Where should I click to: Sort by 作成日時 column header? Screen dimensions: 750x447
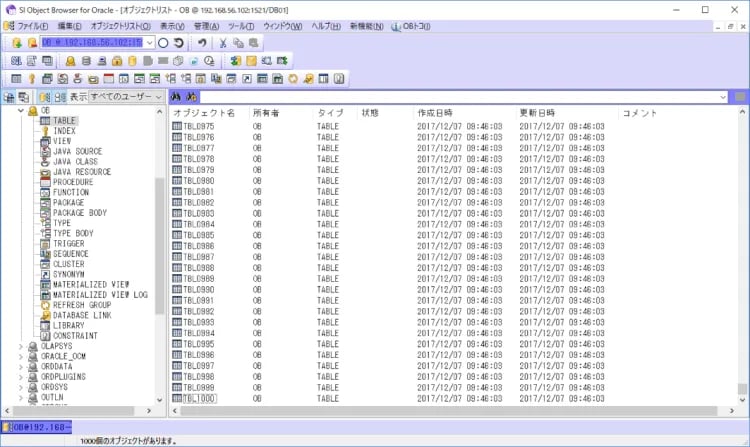coord(435,113)
